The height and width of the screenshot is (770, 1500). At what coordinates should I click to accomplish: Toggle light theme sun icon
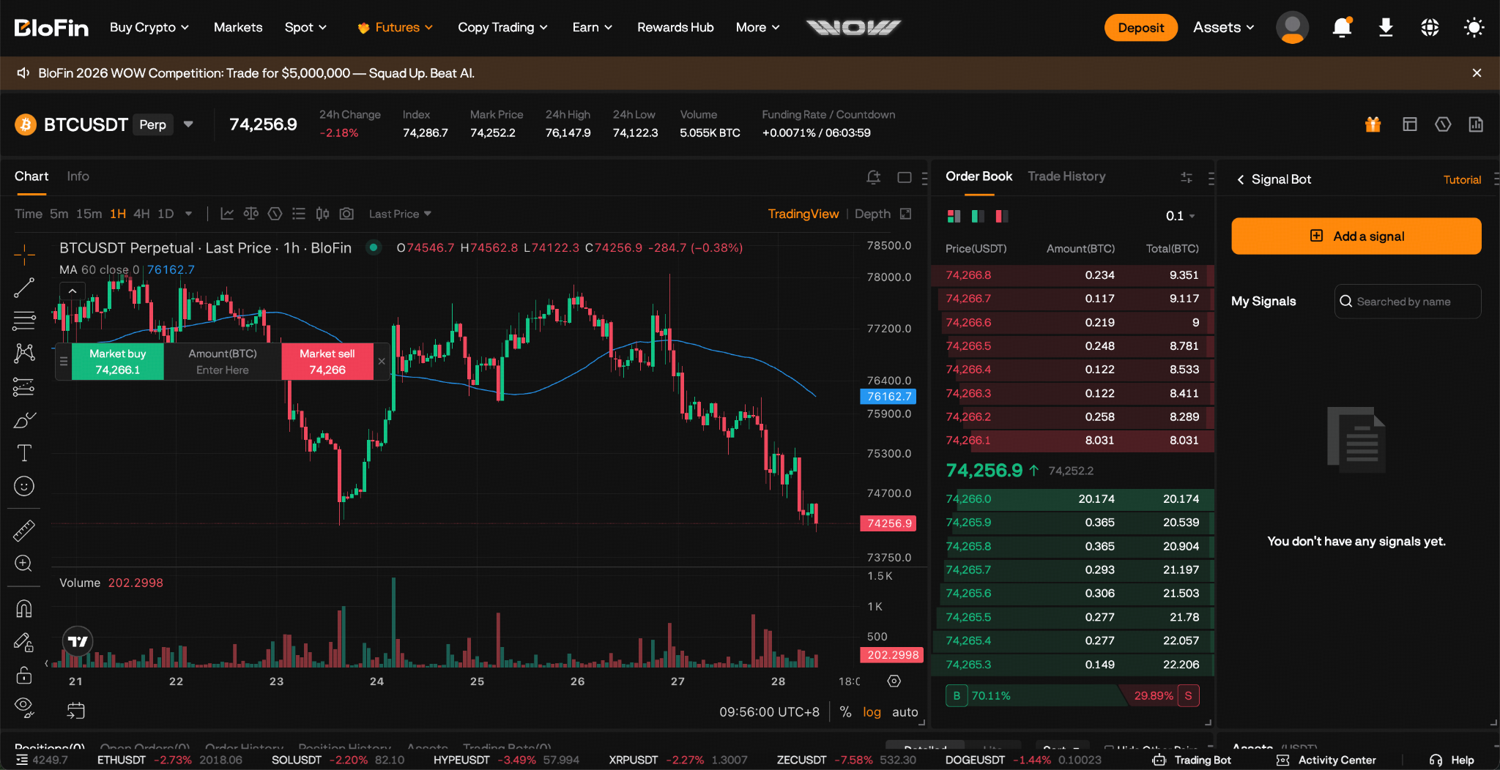[x=1474, y=27]
